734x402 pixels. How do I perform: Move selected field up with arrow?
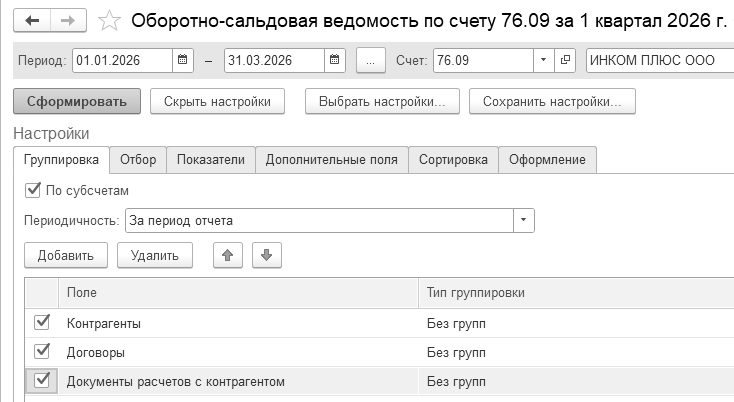click(x=228, y=255)
